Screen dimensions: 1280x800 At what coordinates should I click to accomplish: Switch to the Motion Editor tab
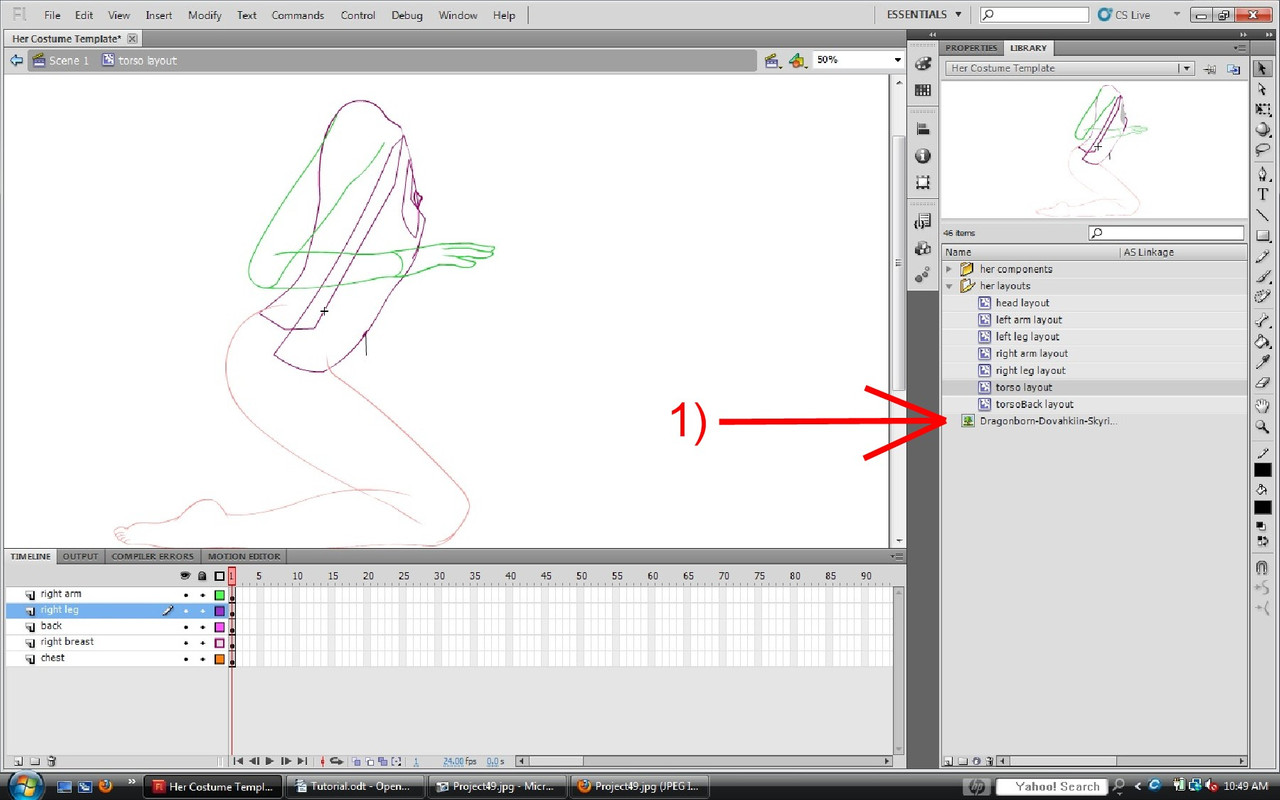point(244,556)
